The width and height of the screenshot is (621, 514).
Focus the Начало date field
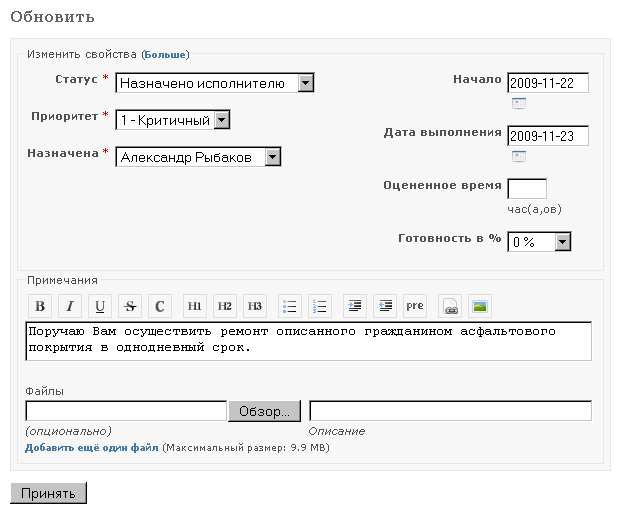coord(548,83)
